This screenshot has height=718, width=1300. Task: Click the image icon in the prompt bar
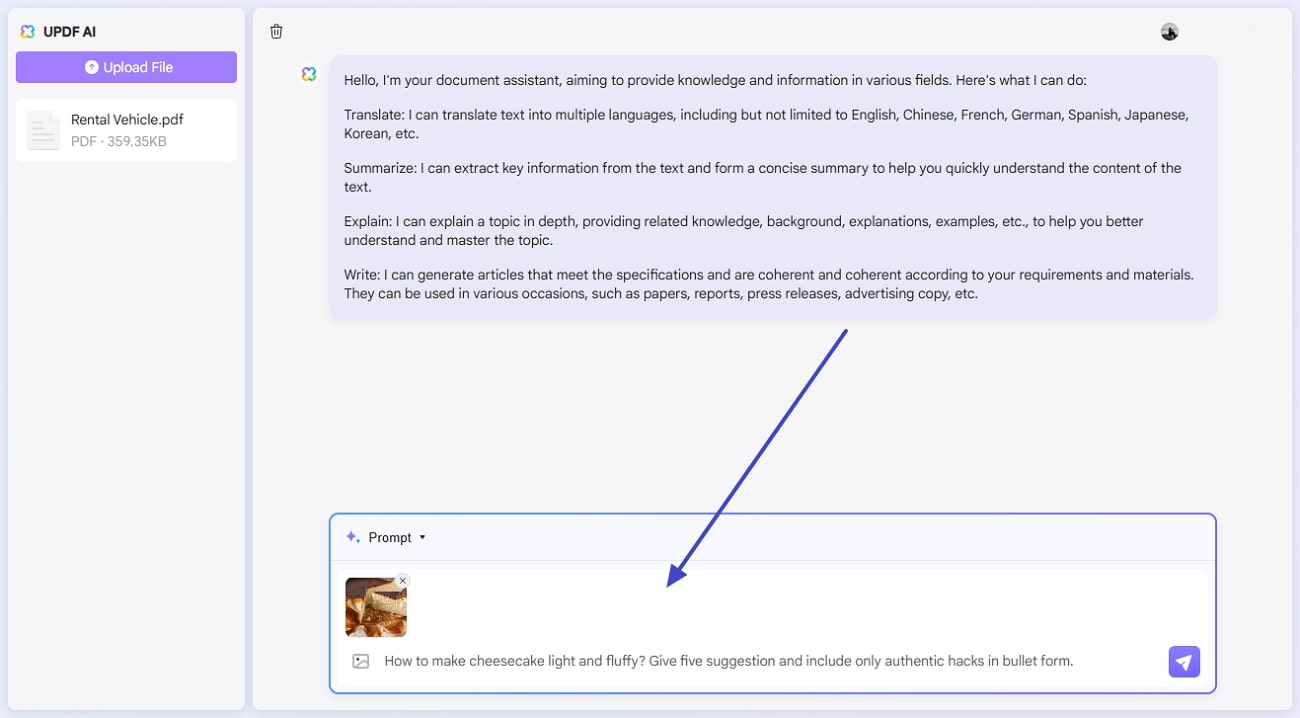click(360, 661)
